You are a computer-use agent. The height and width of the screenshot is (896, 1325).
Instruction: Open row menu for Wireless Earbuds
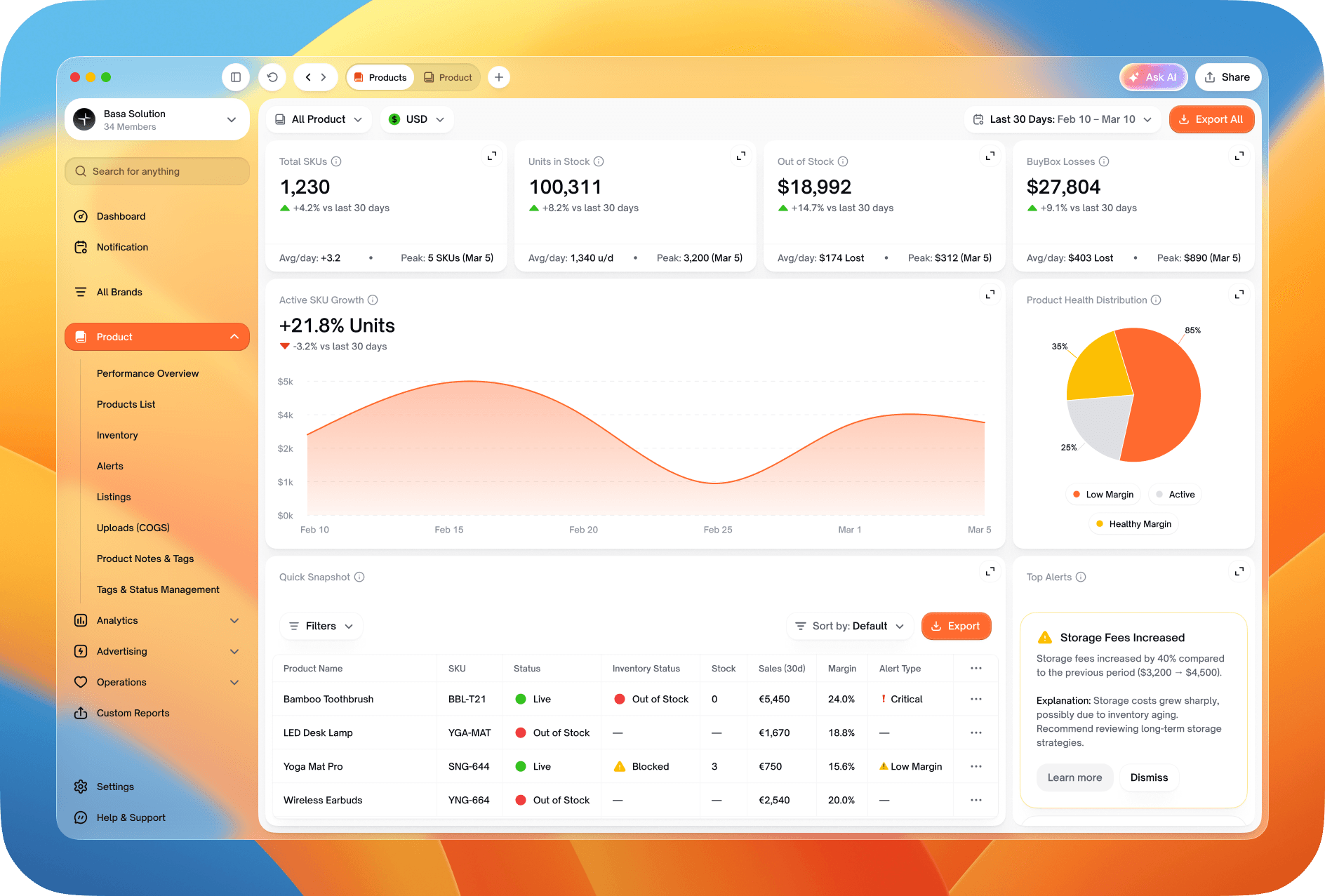pos(976,800)
